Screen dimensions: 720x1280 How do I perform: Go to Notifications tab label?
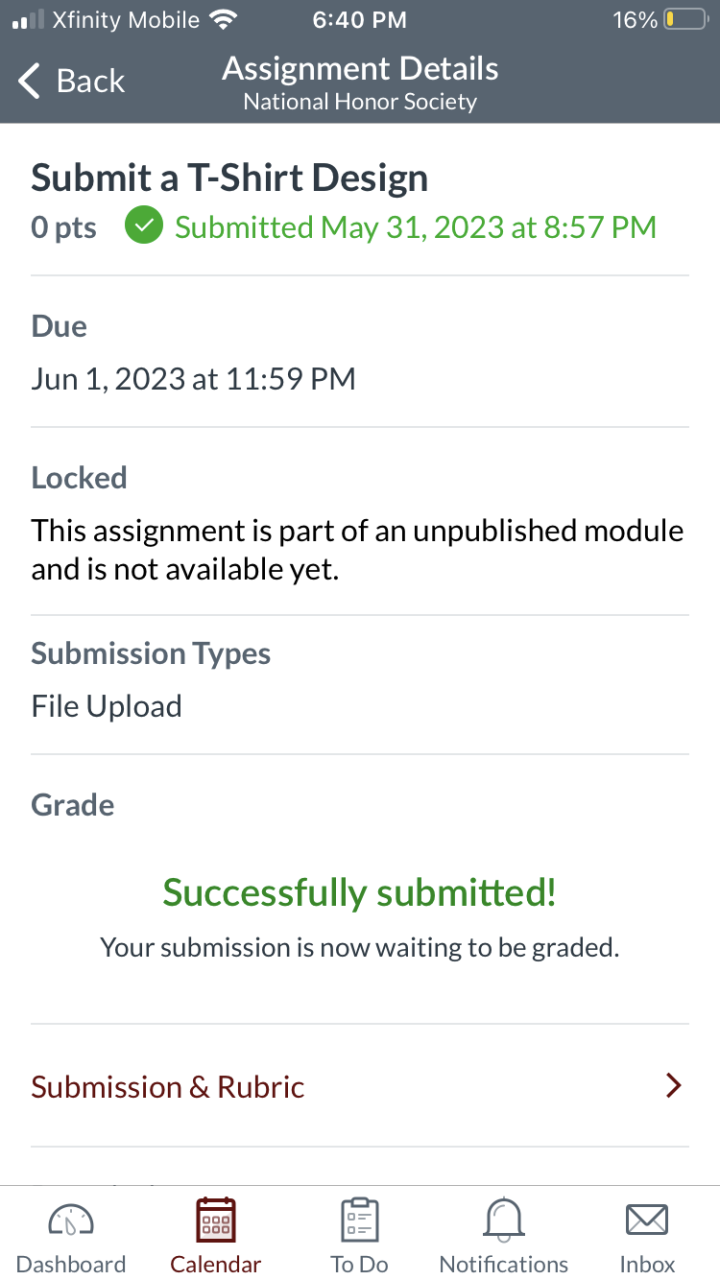click(504, 1264)
